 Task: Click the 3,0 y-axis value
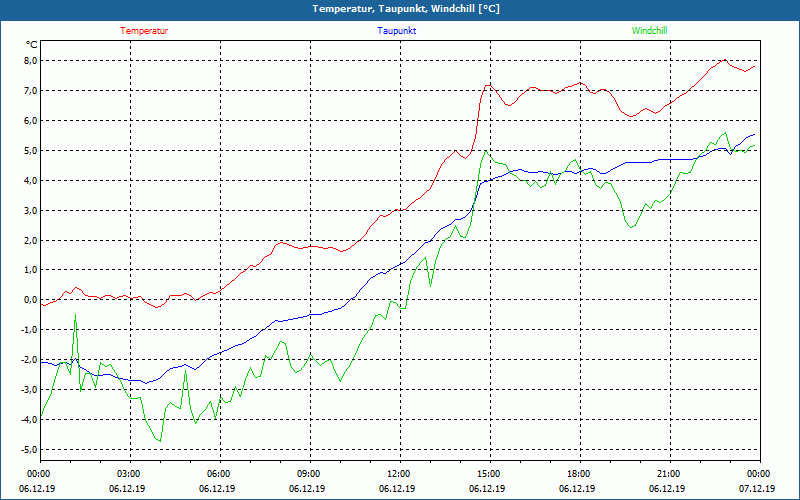click(x=31, y=211)
